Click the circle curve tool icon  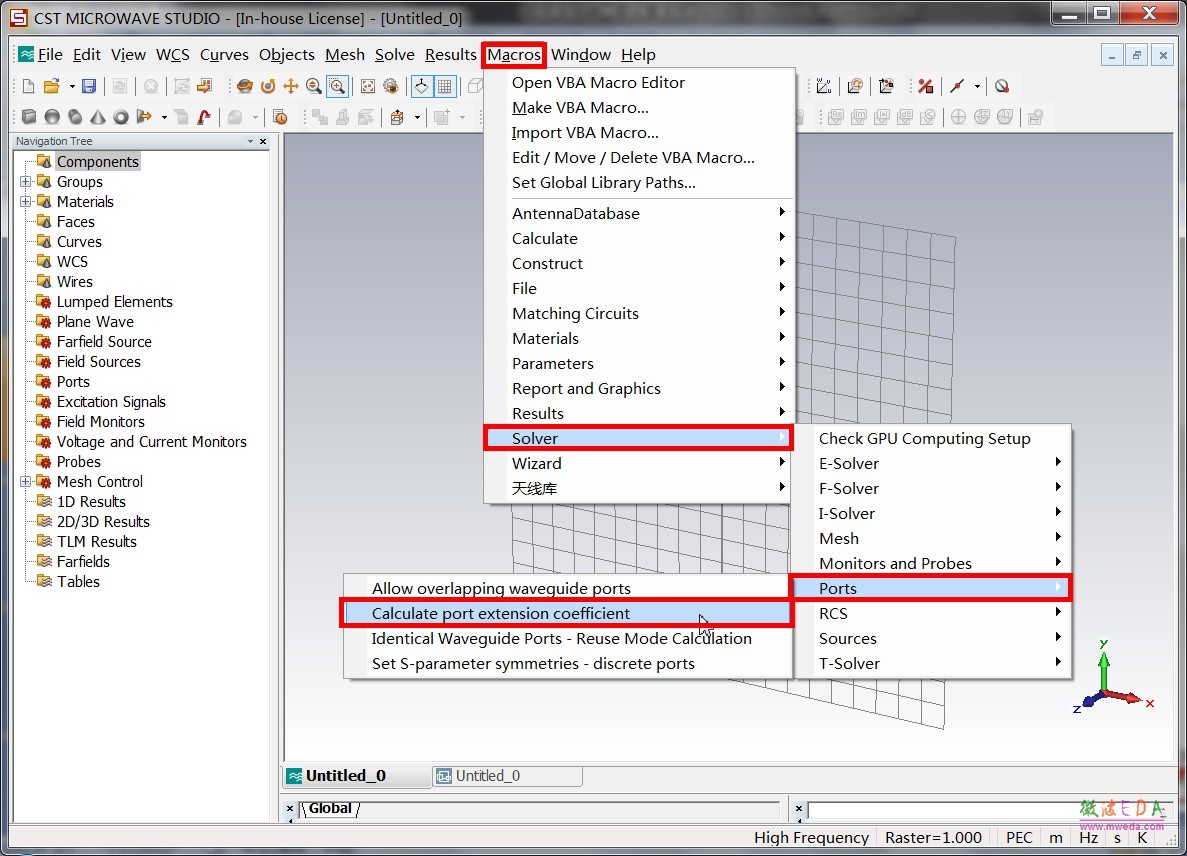click(1002, 86)
